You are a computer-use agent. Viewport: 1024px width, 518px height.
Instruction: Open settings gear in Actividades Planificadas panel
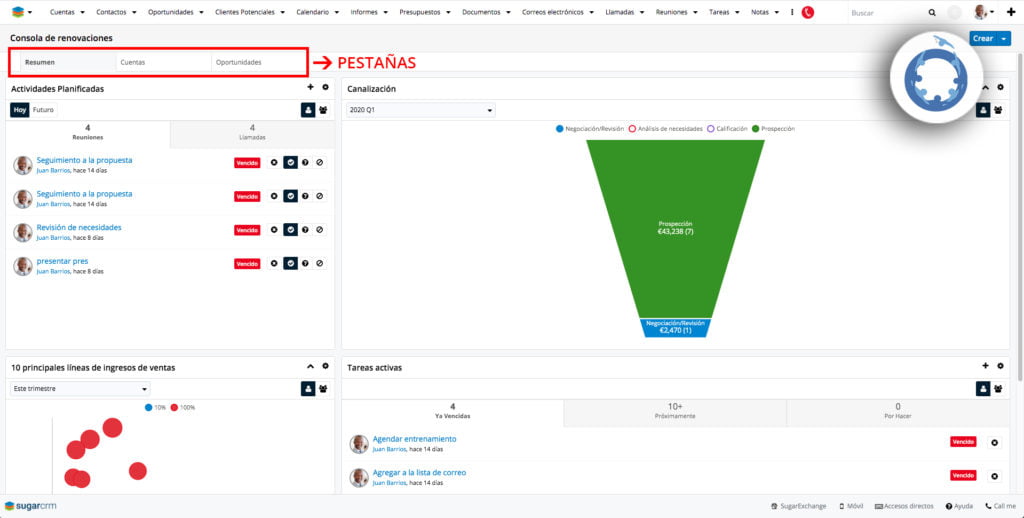[x=325, y=88]
